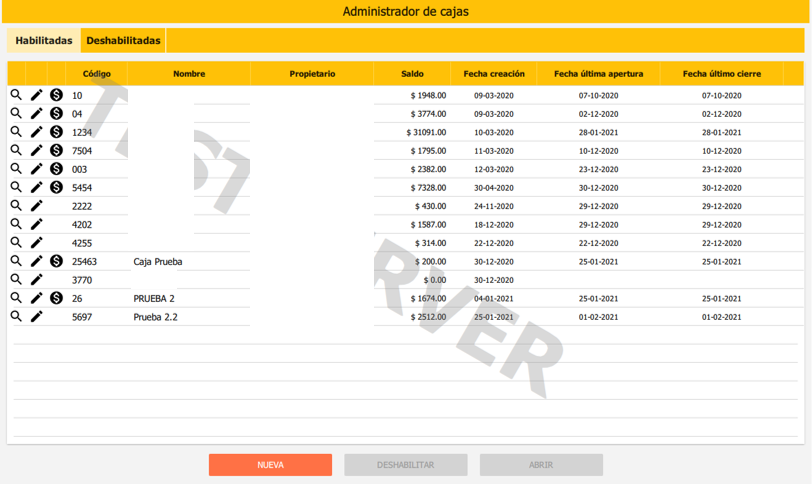
Task: Click the dollar icon for caja 003
Action: coord(57,168)
